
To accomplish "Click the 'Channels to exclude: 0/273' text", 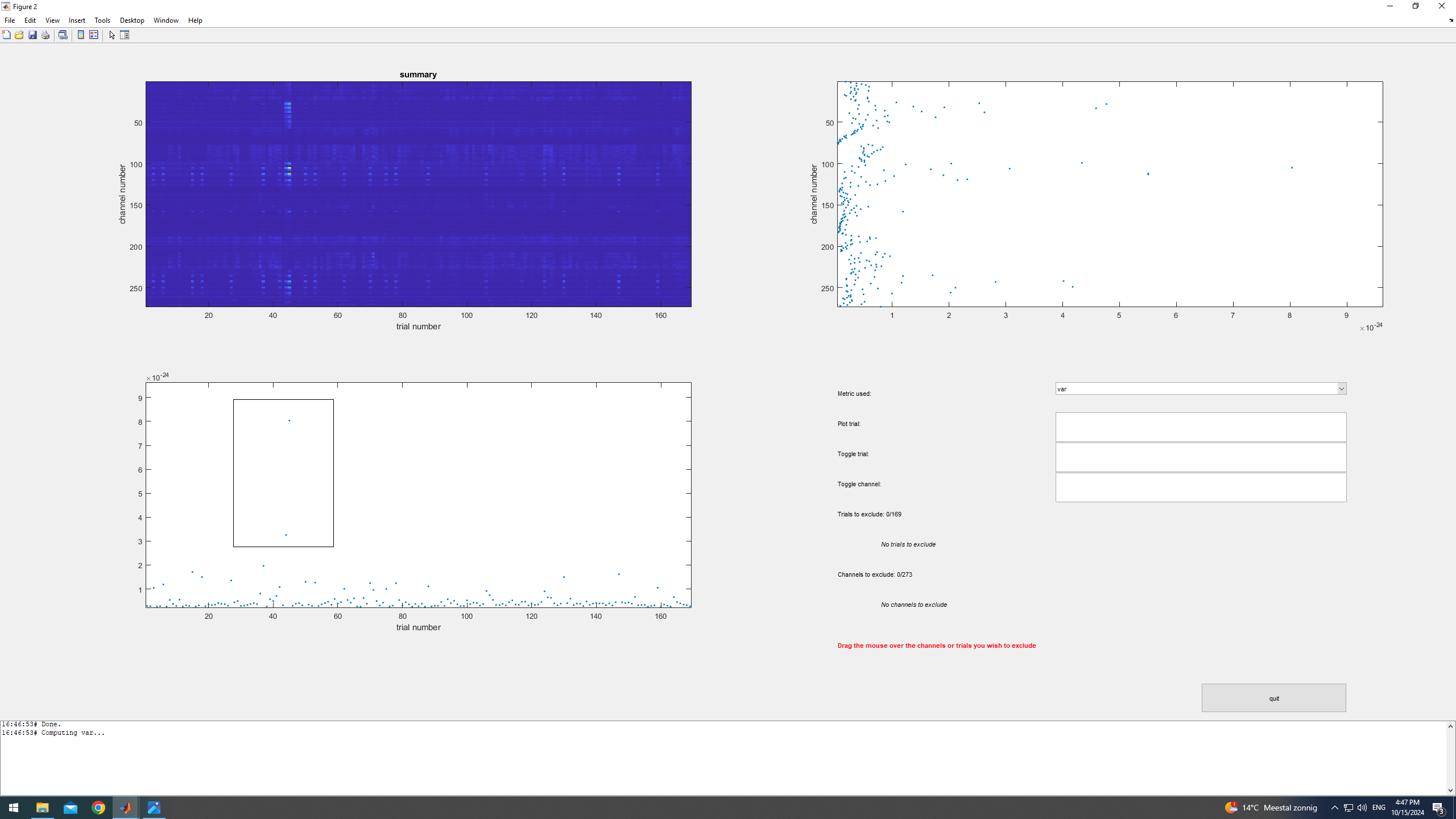I will point(875,574).
